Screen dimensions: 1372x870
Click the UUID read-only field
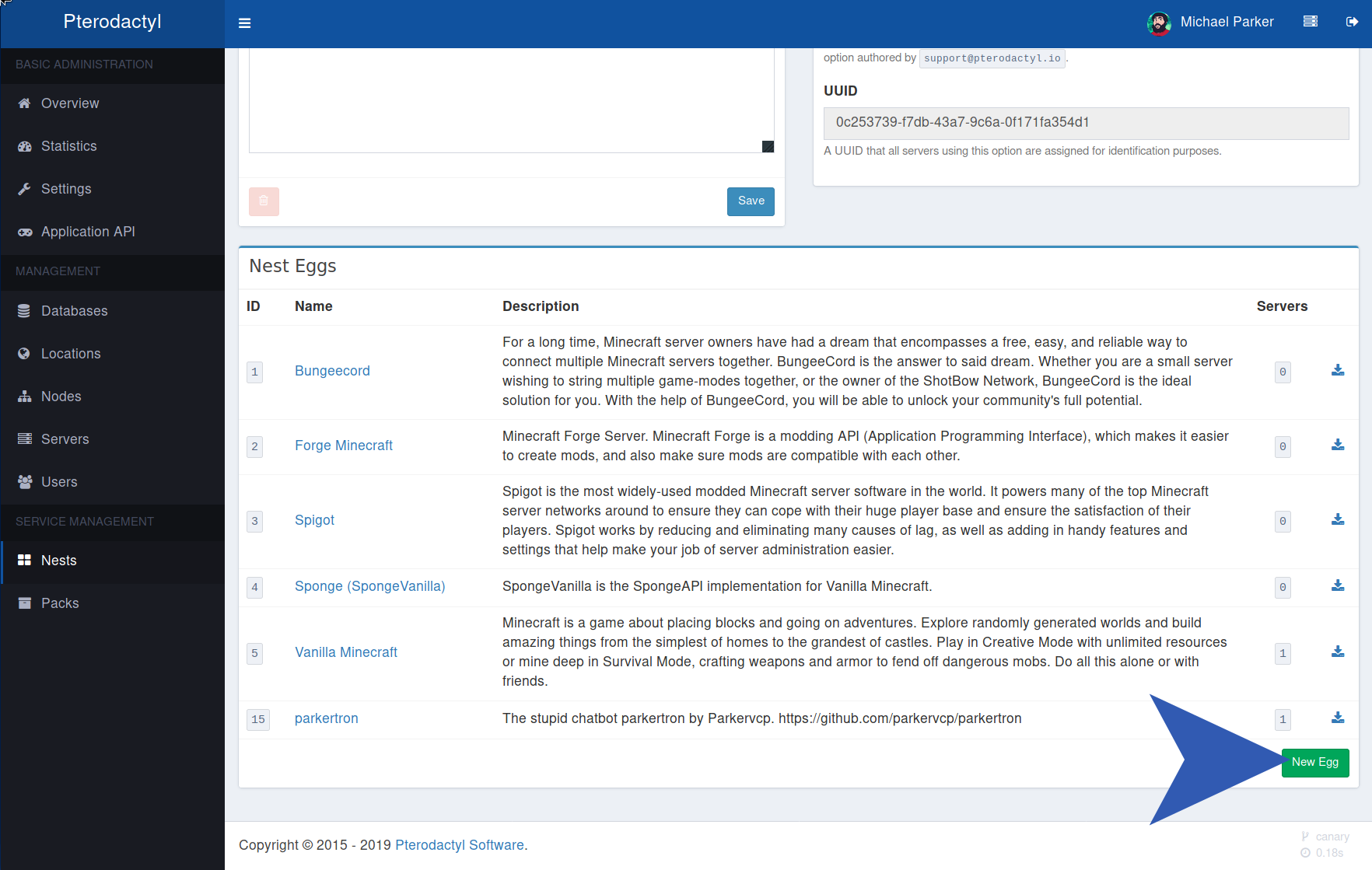coord(1086,123)
